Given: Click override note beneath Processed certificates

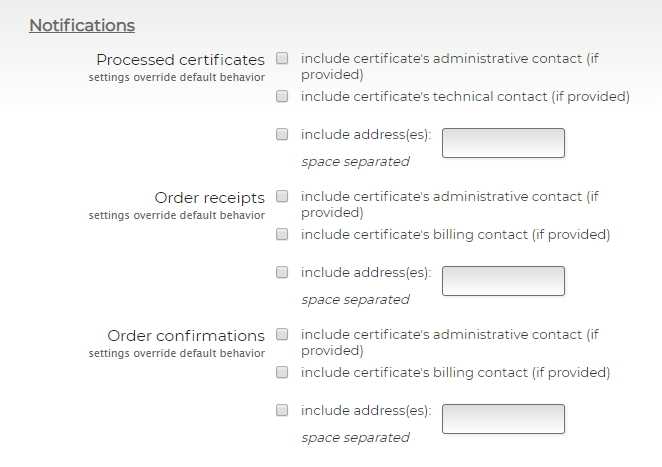Looking at the screenshot, I should click(x=176, y=77).
